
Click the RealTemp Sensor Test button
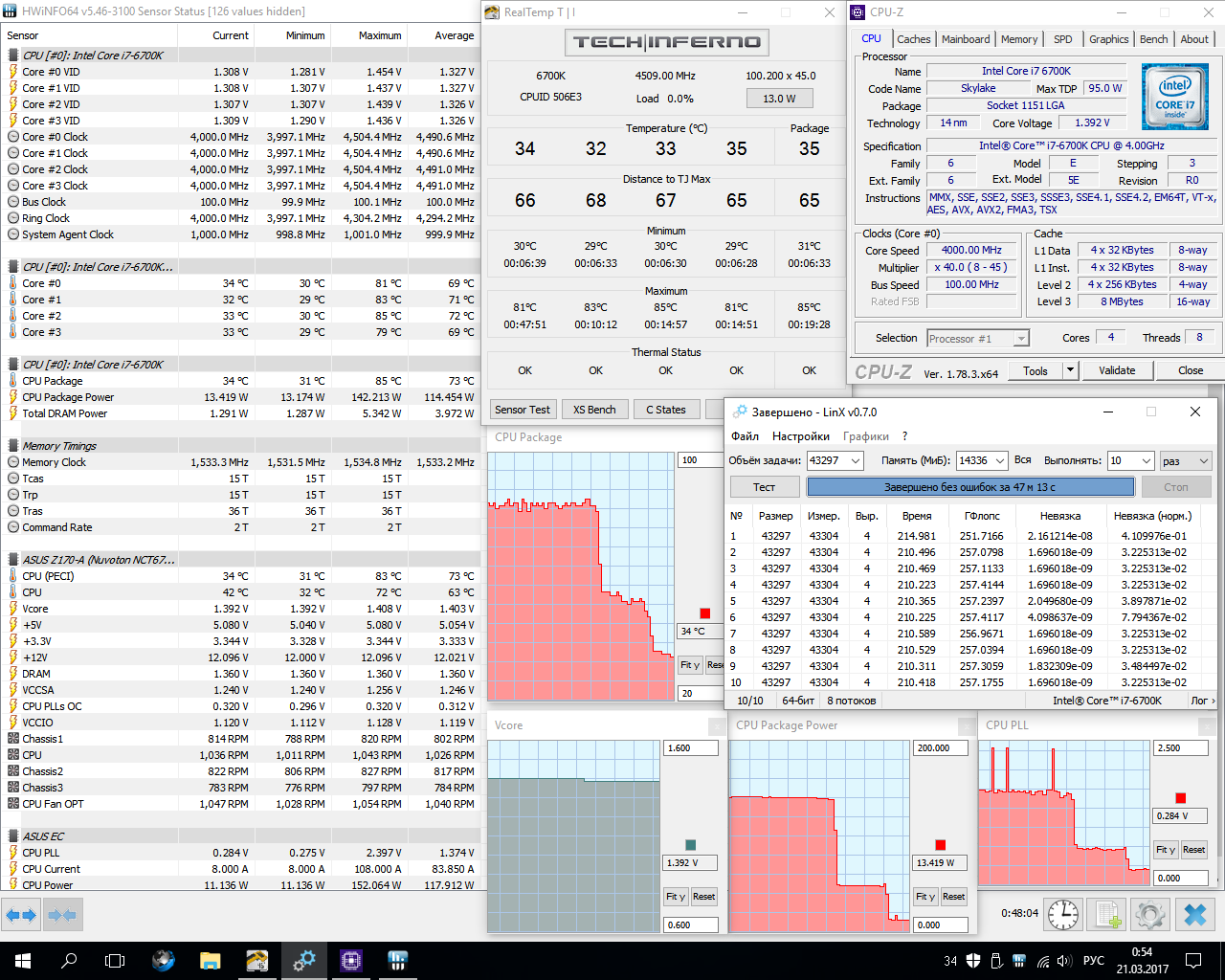pos(523,410)
